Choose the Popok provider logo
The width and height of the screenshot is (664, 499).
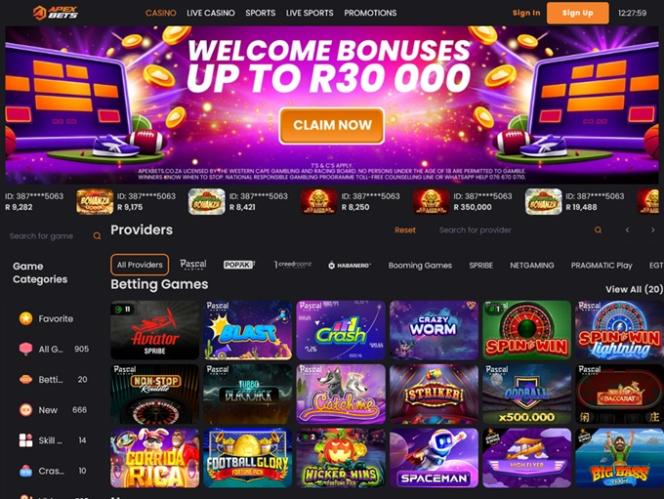click(x=239, y=265)
